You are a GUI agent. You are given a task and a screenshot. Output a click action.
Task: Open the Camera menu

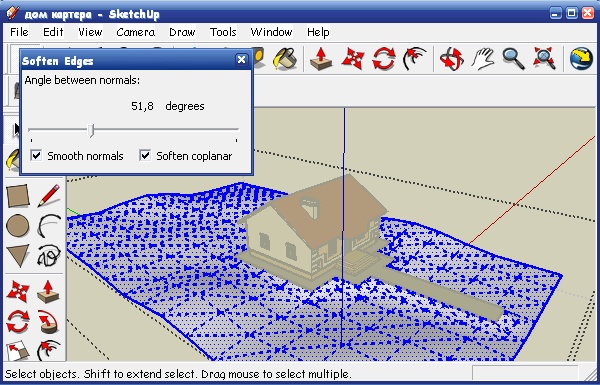pyautogui.click(x=136, y=32)
